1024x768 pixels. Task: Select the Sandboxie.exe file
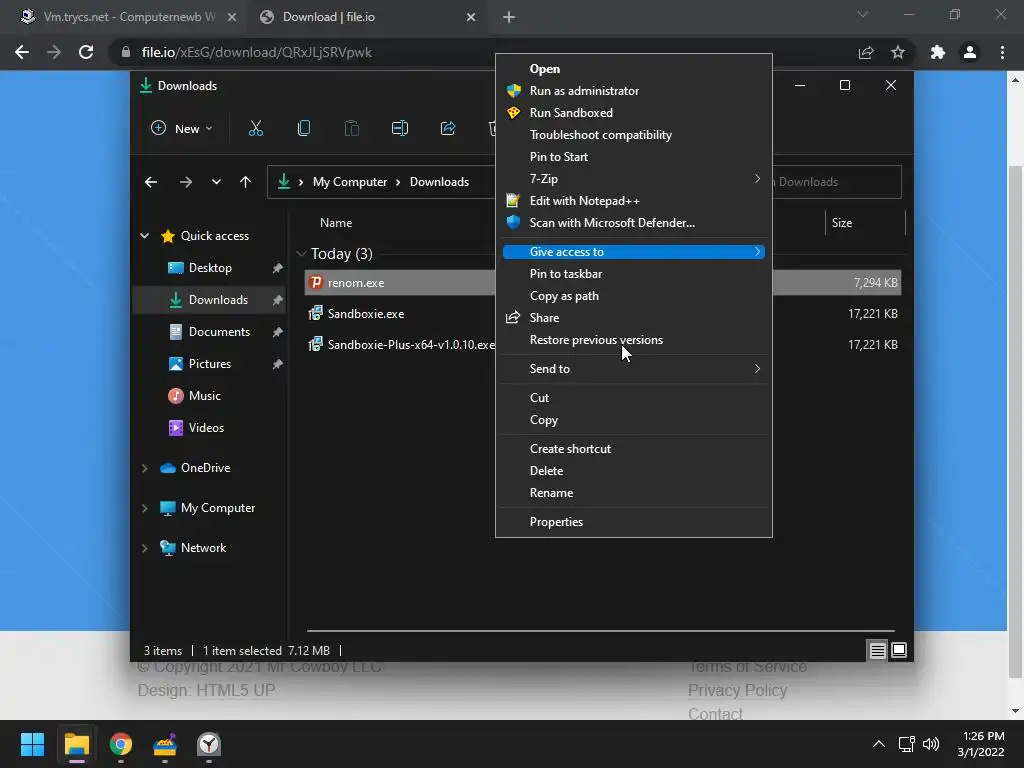click(x=366, y=313)
